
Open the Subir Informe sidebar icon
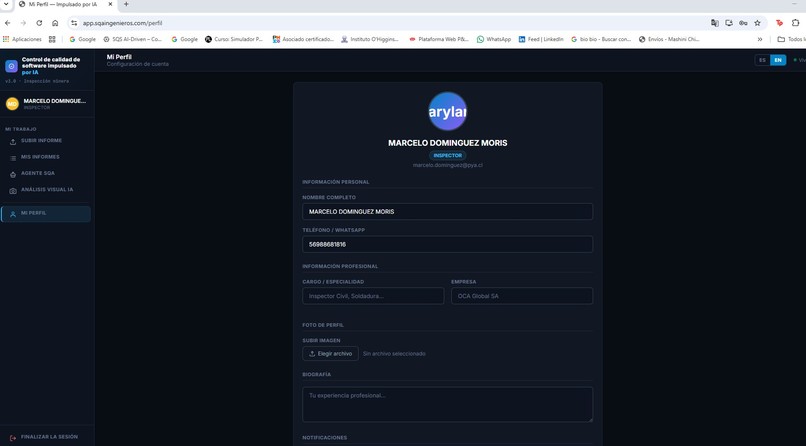[x=13, y=142]
